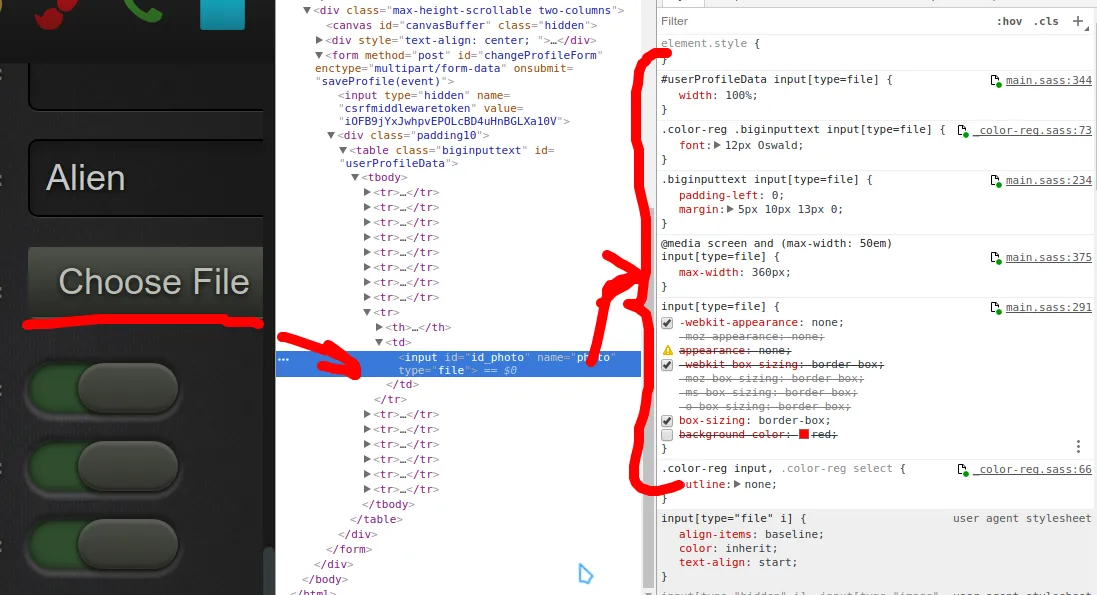Add new style rule with plus icon
The width and height of the screenshot is (1097, 595).
click(x=1078, y=21)
